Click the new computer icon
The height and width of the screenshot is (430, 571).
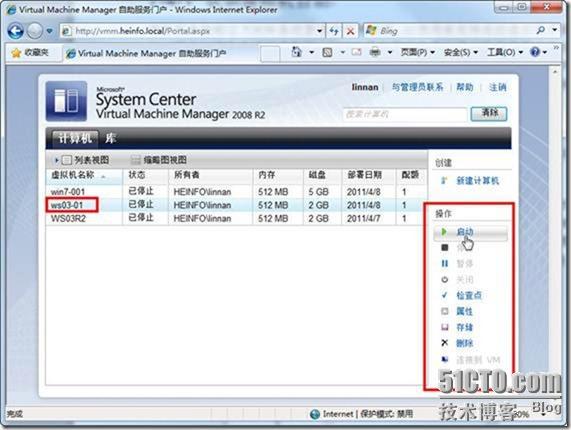tap(444, 180)
